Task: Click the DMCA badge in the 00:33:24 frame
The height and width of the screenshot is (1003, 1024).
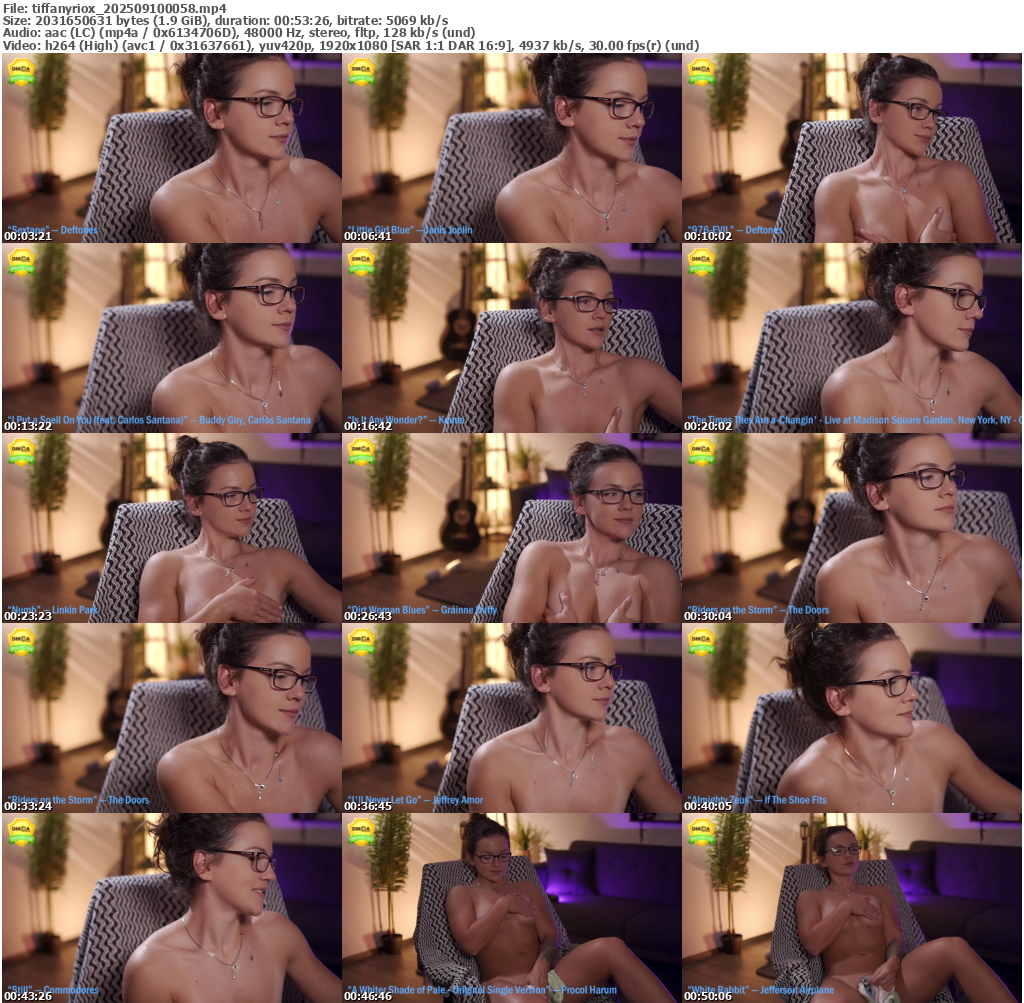Action: (21, 642)
